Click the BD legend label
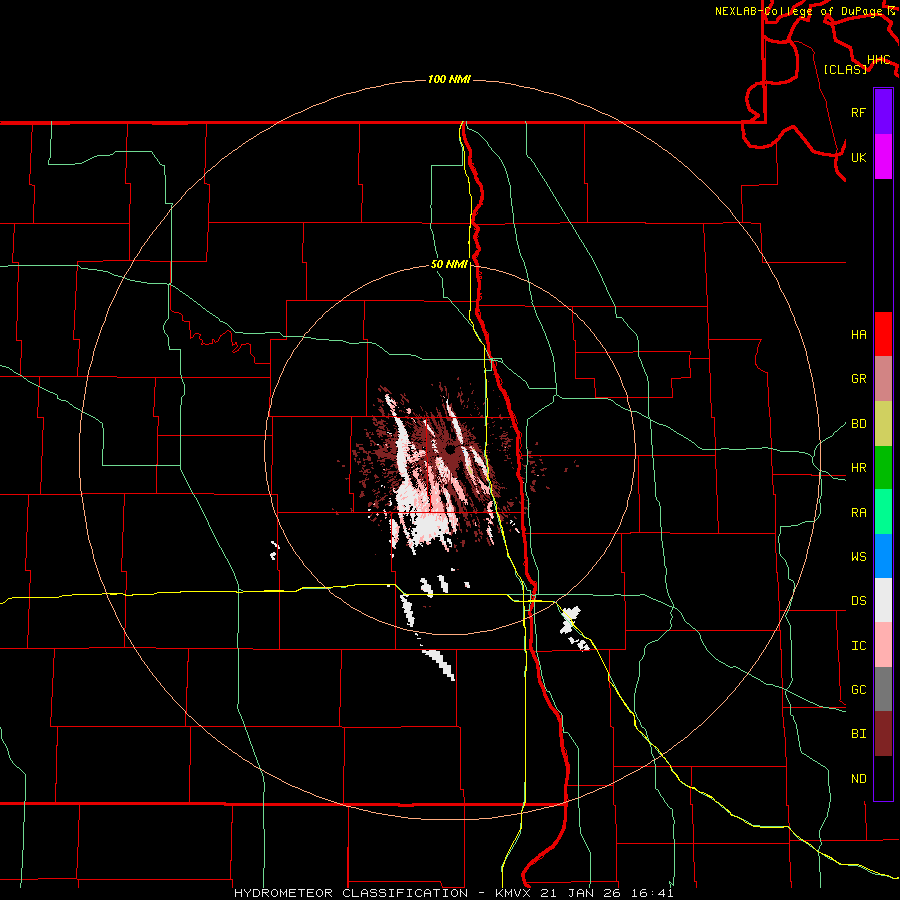Viewport: 900px width, 900px height. tap(858, 424)
